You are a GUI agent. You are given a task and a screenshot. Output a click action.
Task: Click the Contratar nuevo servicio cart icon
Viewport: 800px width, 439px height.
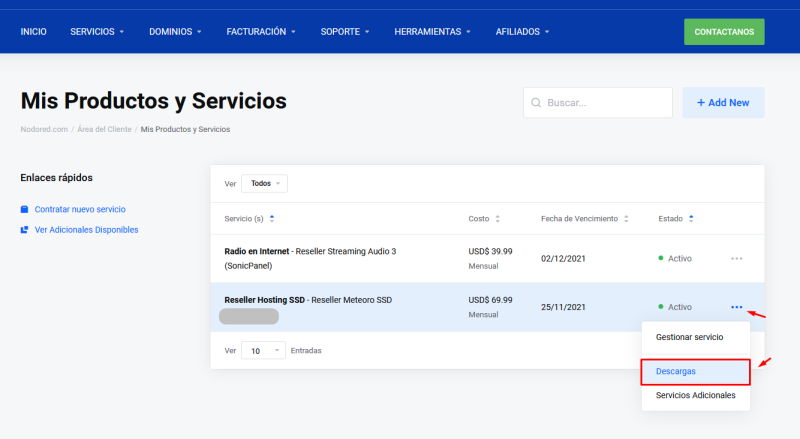(x=25, y=210)
